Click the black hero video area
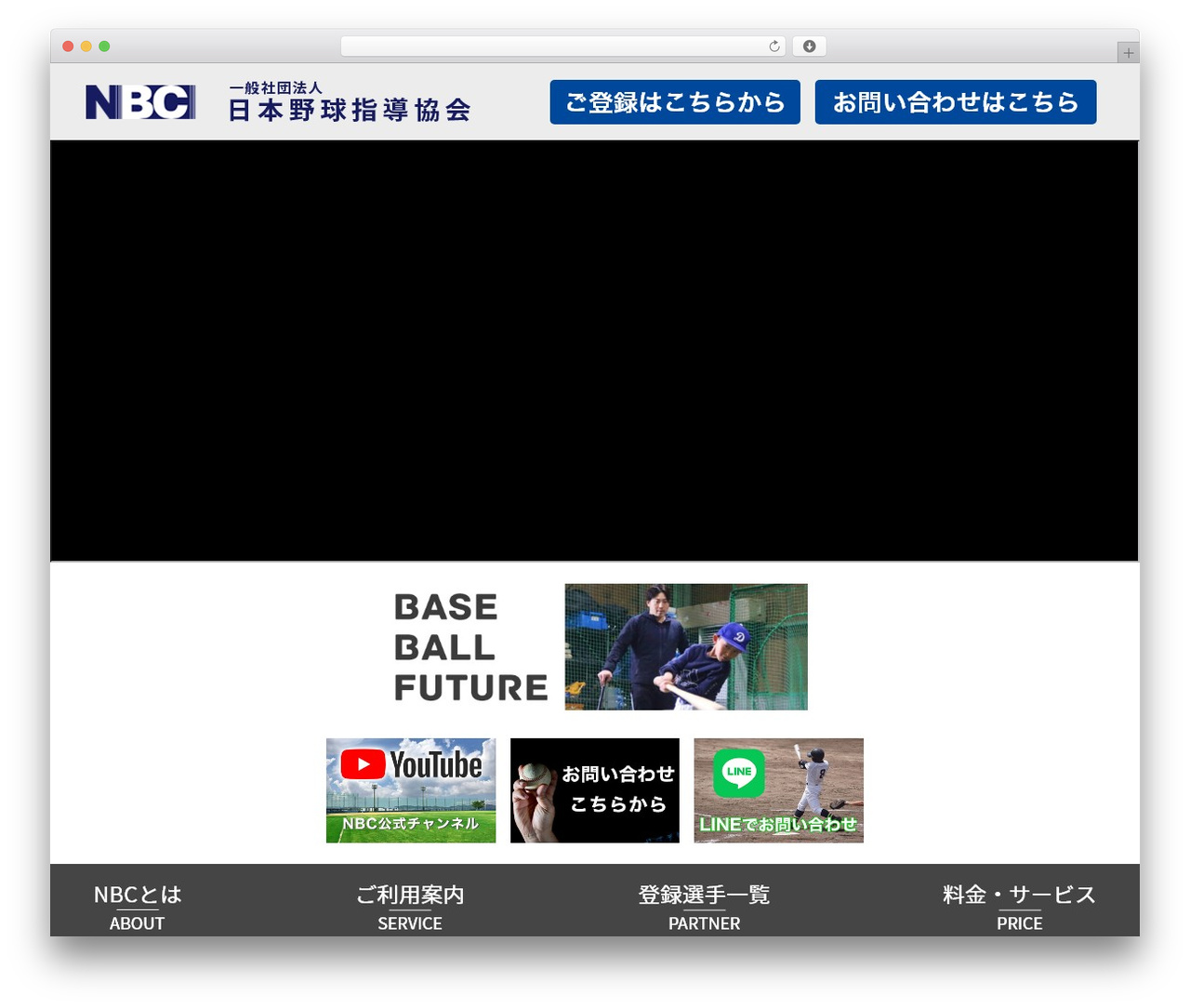 coord(594,351)
